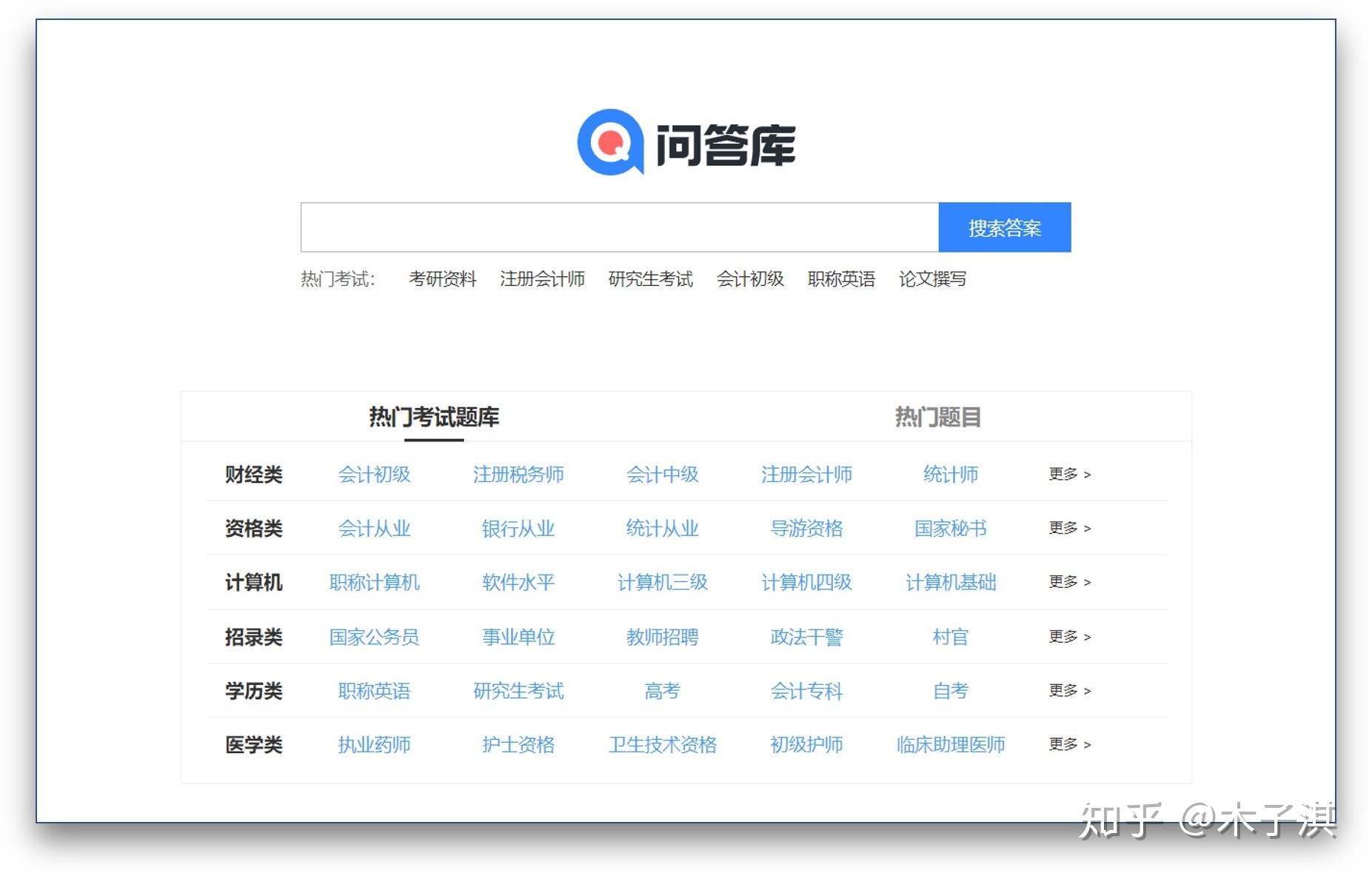Select the 临床助理医师 question bank
This screenshot has height=876, width=1372.
click(x=950, y=745)
